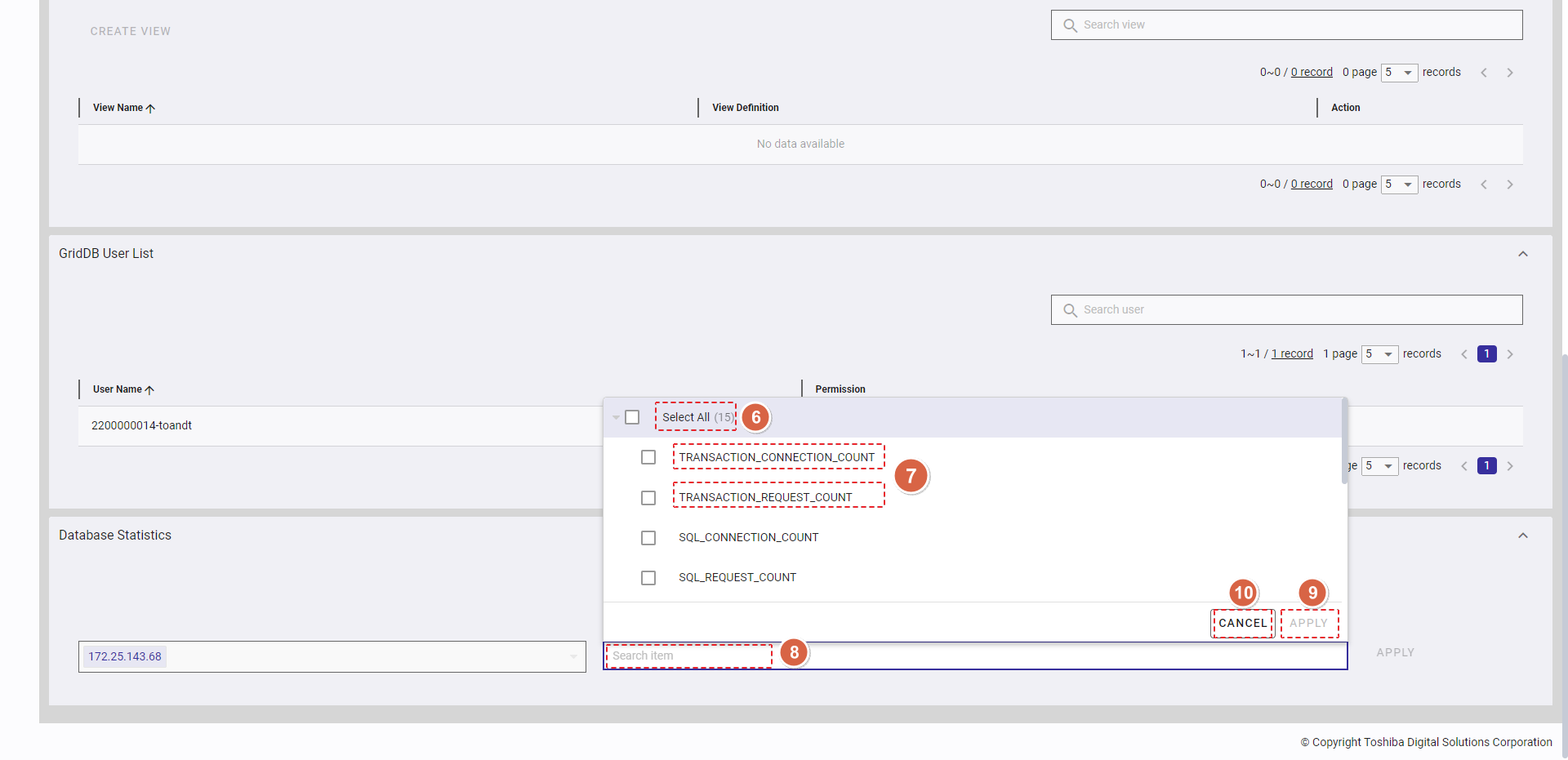Click the search user magnifier icon

[x=1070, y=310]
